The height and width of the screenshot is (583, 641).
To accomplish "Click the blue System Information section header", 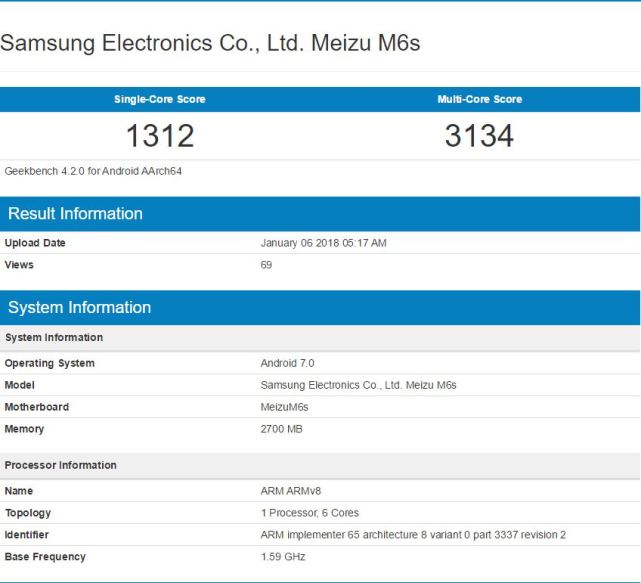I will [320, 307].
